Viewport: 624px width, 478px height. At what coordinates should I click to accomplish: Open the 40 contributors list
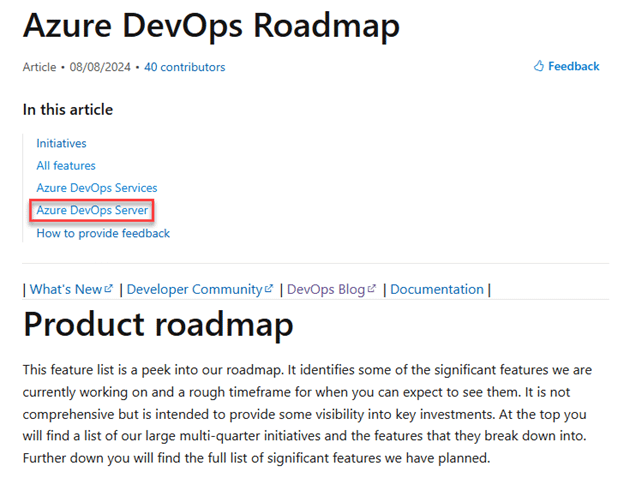(184, 67)
